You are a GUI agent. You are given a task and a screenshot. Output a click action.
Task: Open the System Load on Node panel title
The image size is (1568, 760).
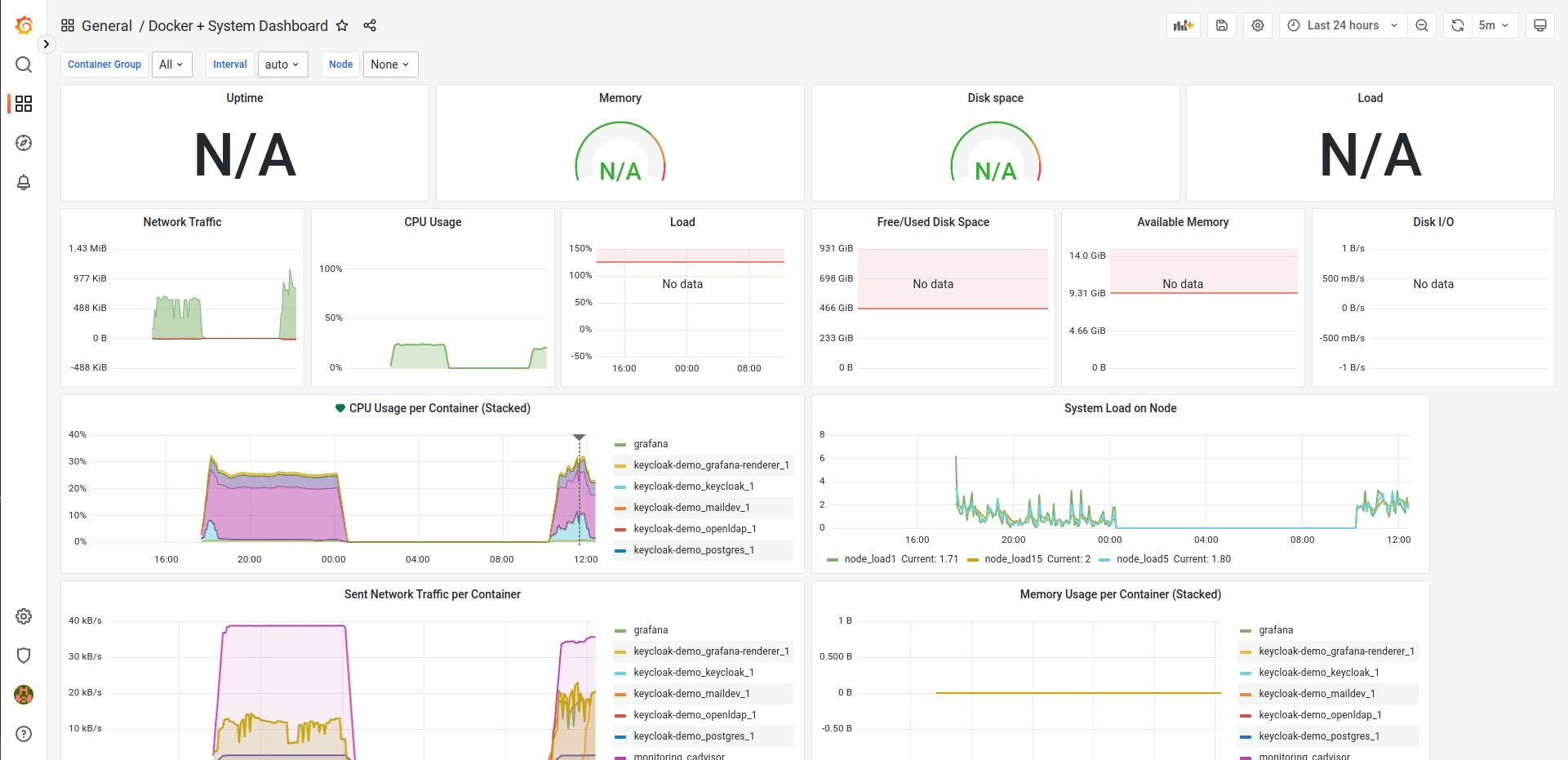click(x=1120, y=408)
